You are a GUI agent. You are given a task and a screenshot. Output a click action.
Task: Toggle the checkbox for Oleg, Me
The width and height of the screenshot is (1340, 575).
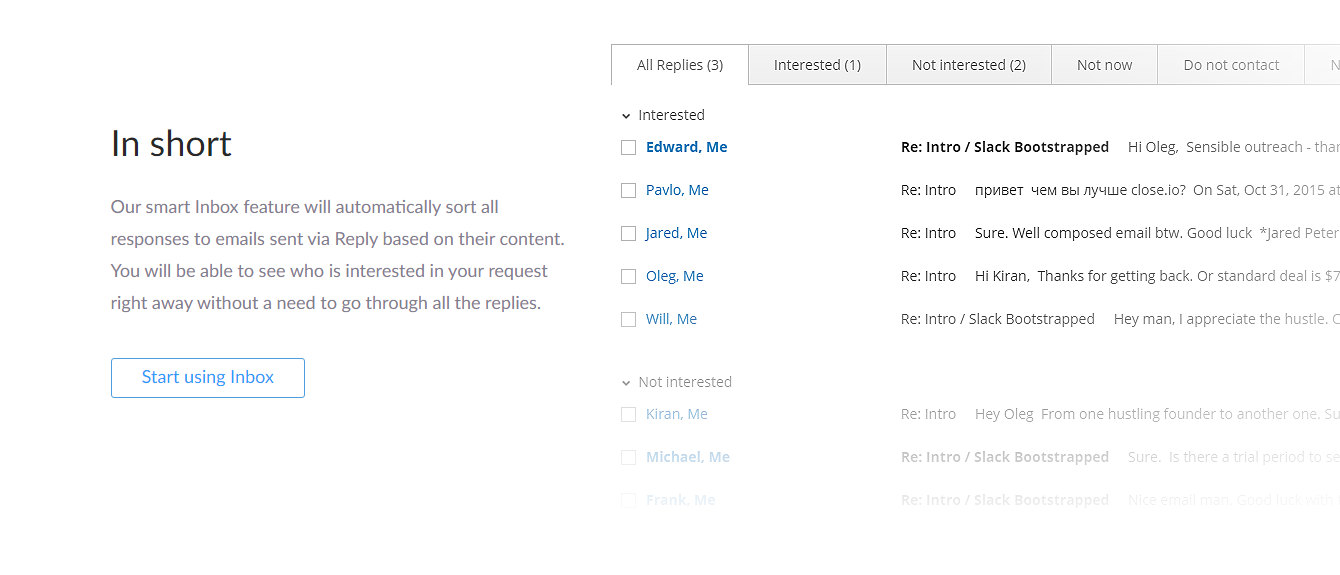point(628,277)
